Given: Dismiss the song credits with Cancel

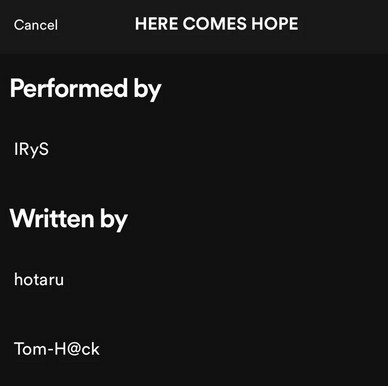Looking at the screenshot, I should (x=36, y=25).
